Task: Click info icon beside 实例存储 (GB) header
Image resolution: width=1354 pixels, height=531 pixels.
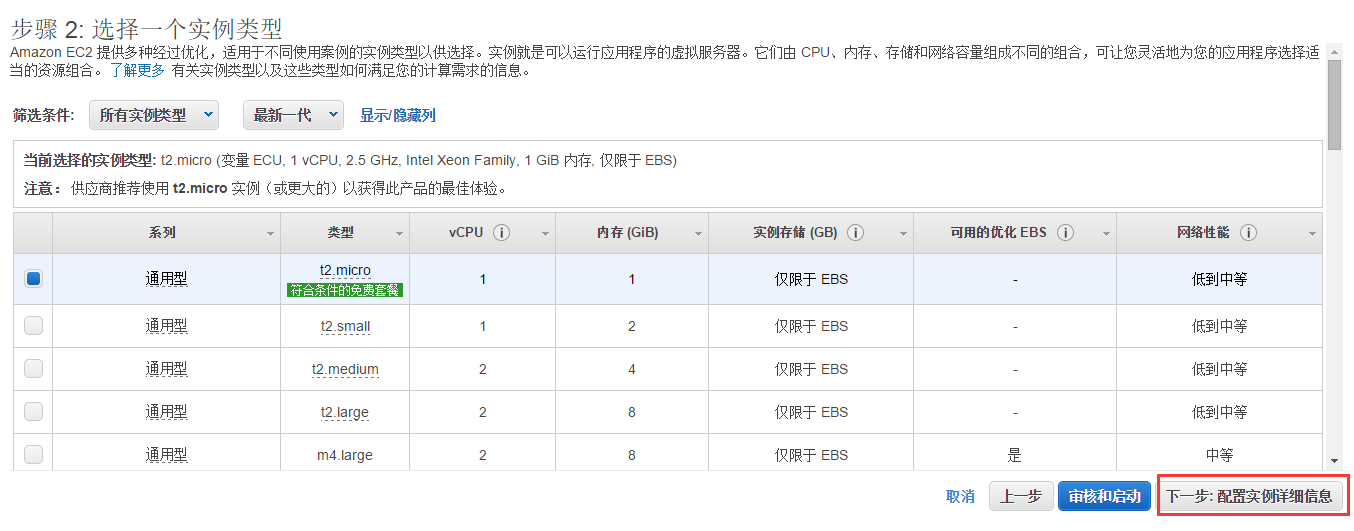Action: (x=855, y=233)
